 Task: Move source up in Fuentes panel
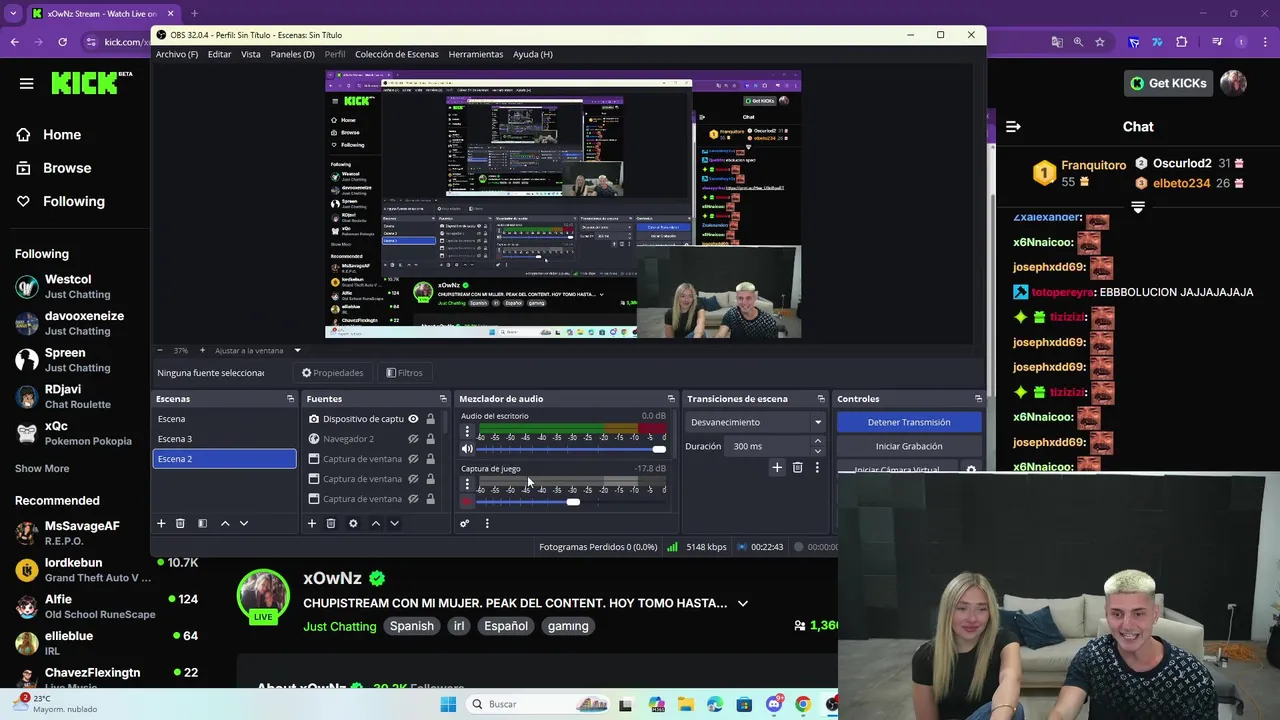[376, 523]
